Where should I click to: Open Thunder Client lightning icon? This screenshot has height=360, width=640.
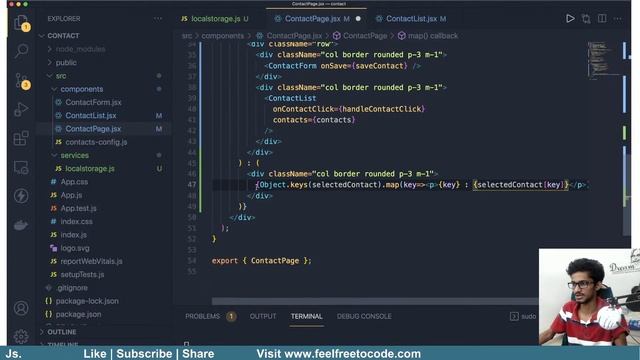21,196
